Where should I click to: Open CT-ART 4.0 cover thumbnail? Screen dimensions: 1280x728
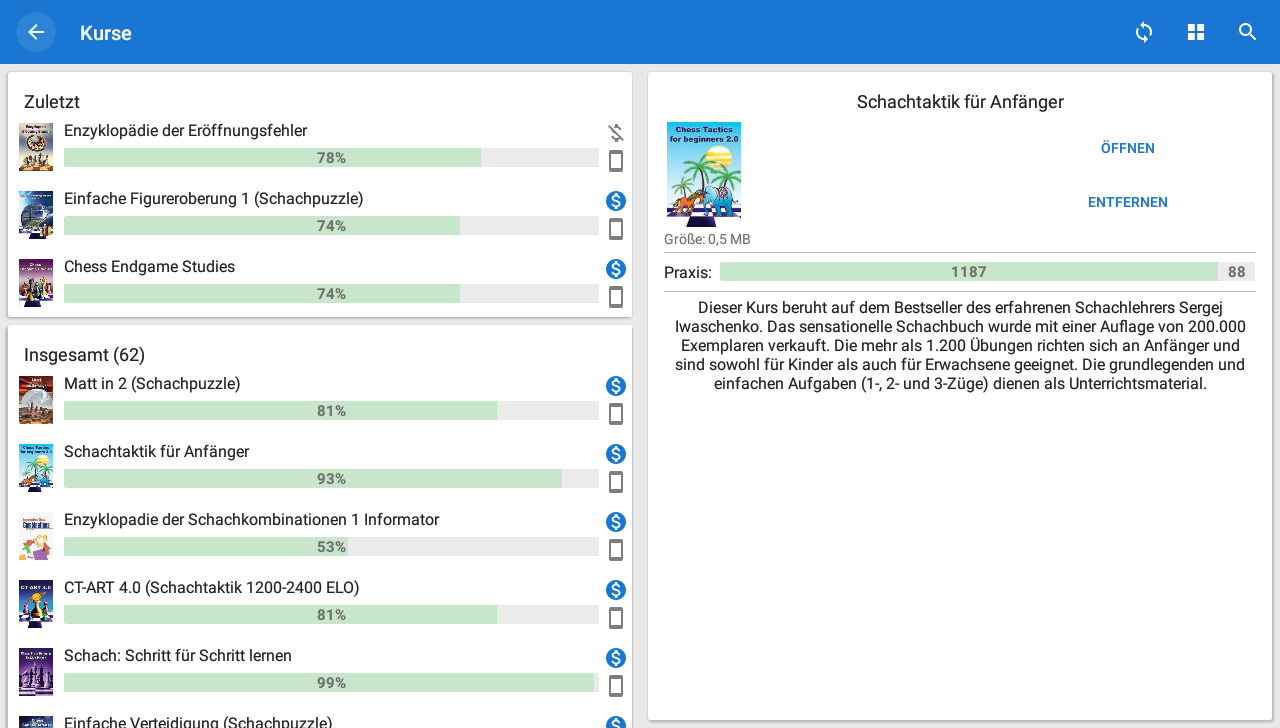click(36, 604)
